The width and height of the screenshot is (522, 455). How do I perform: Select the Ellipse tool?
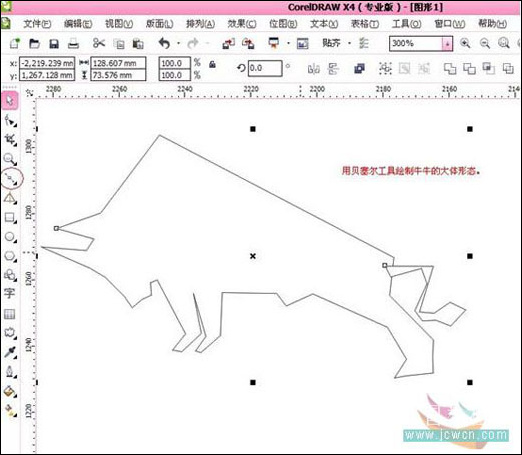coord(10,237)
